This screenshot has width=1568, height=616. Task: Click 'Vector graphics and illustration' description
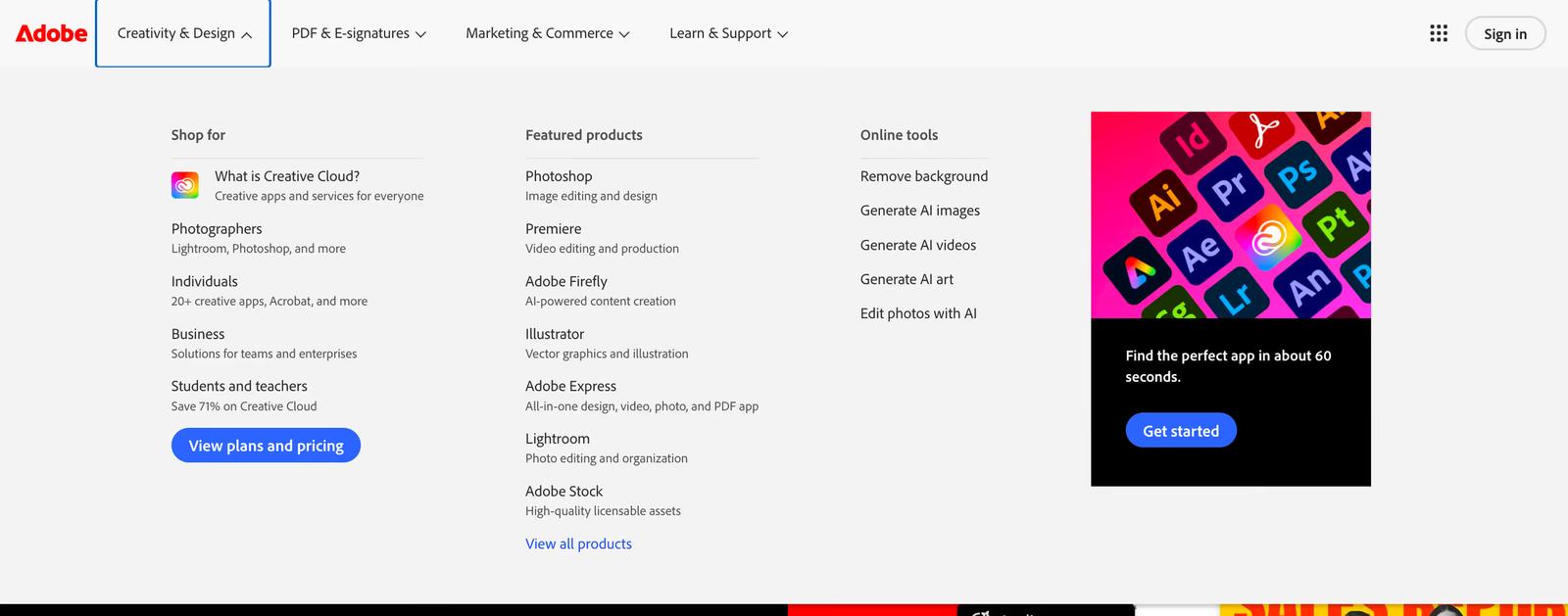607,354
